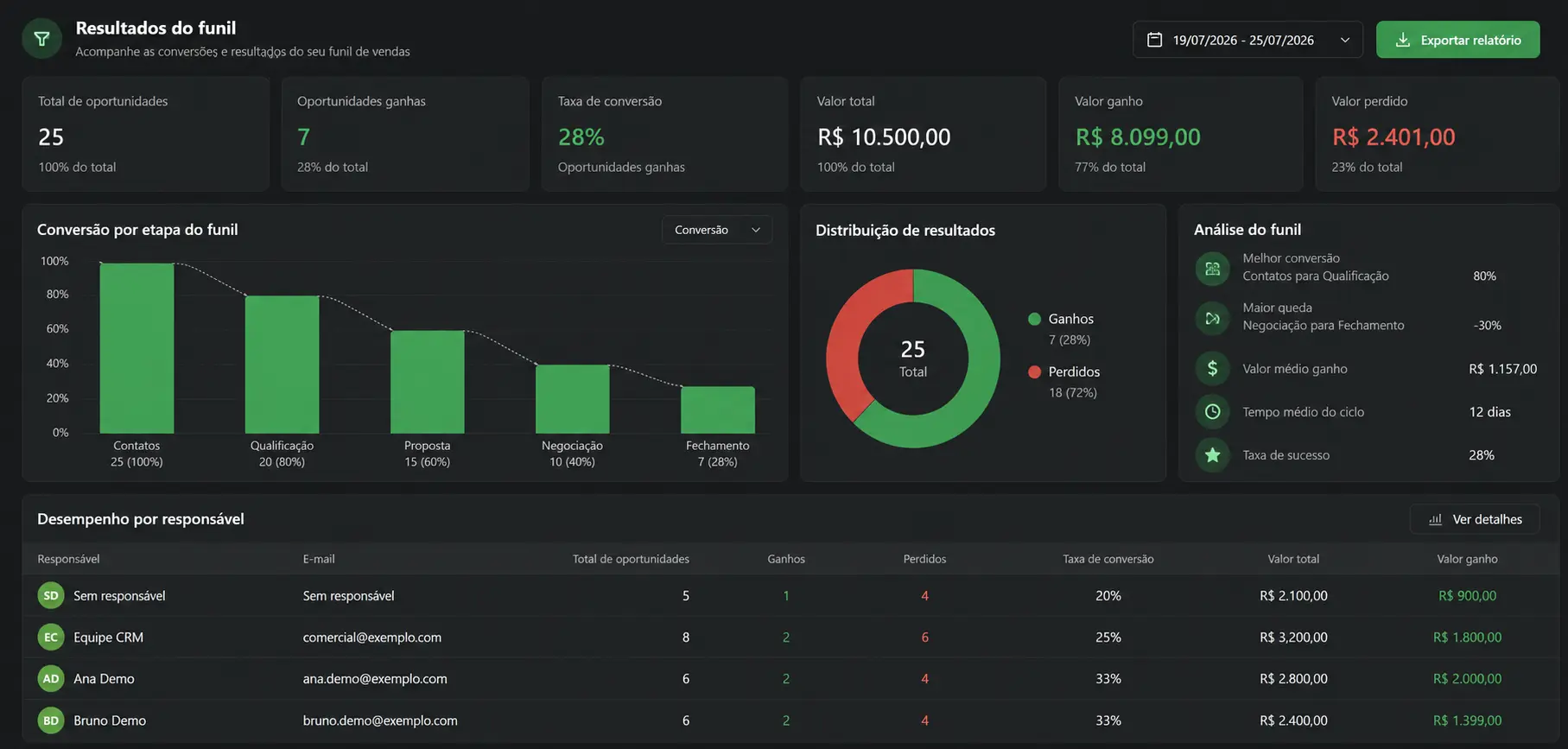Click the Ana Demo name cell

(x=104, y=678)
